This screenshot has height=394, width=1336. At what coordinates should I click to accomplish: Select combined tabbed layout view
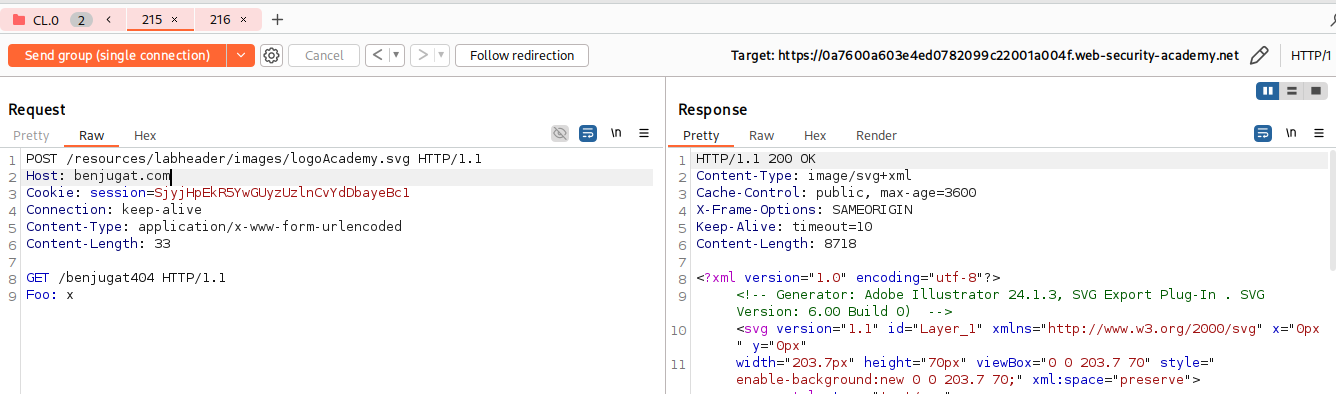(x=1316, y=91)
